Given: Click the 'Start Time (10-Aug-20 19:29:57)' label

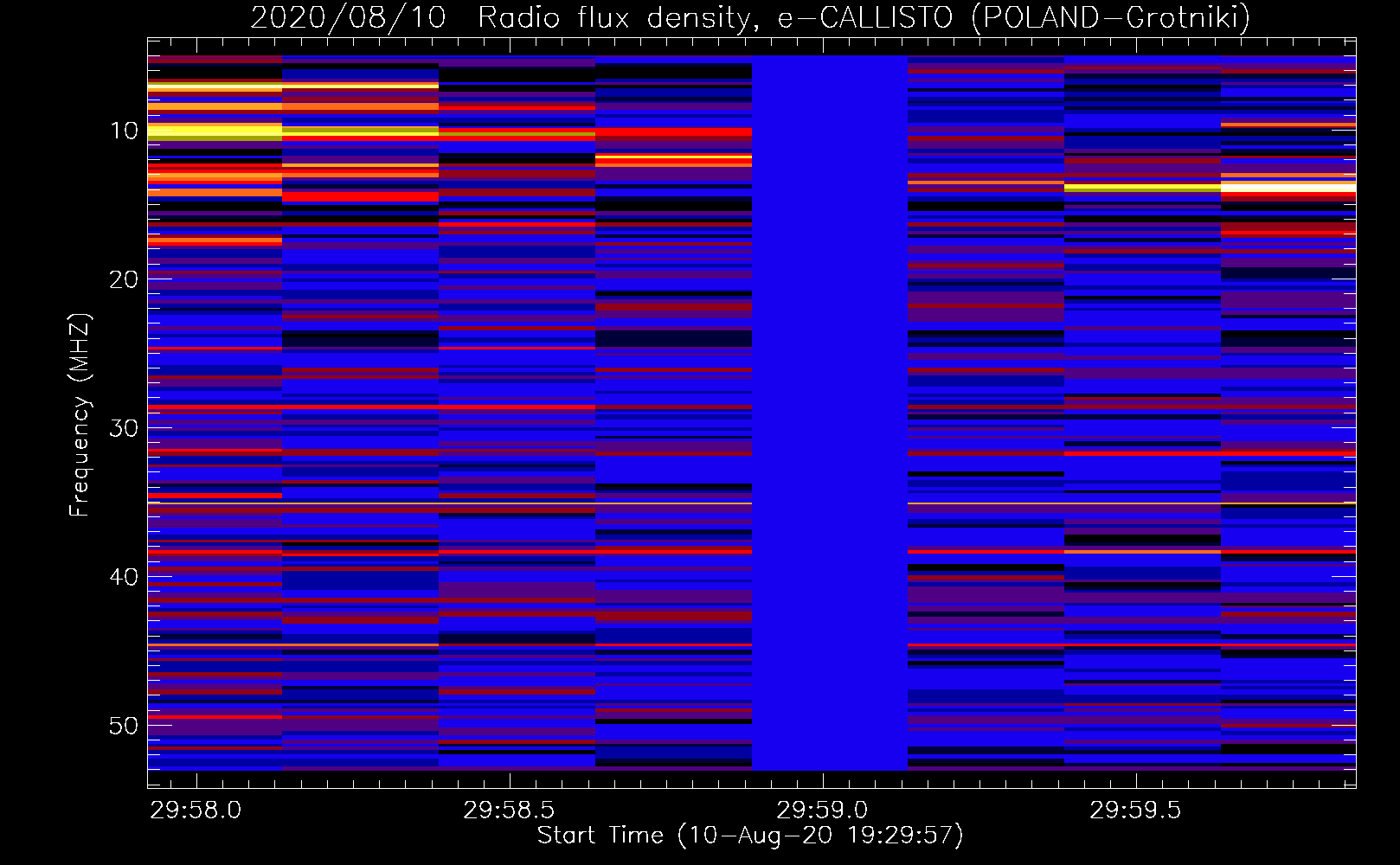Looking at the screenshot, I should pyautogui.click(x=750, y=836).
